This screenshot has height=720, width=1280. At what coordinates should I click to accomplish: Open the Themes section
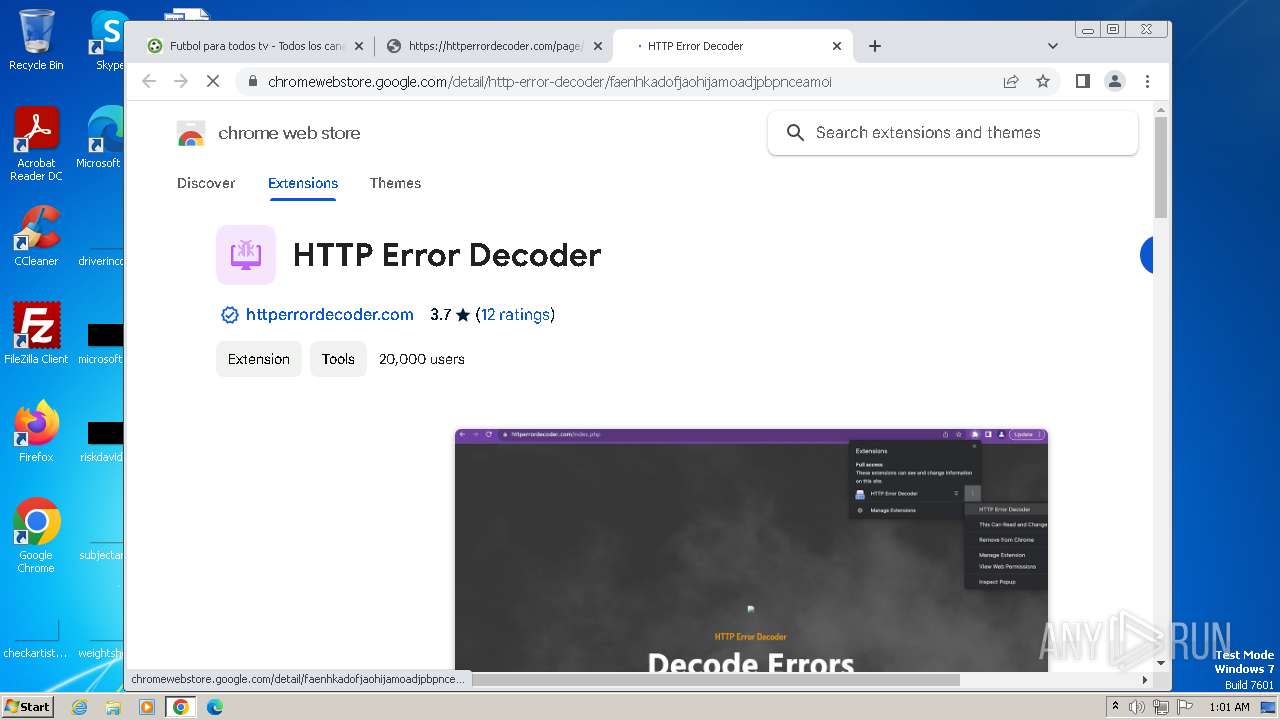point(395,183)
